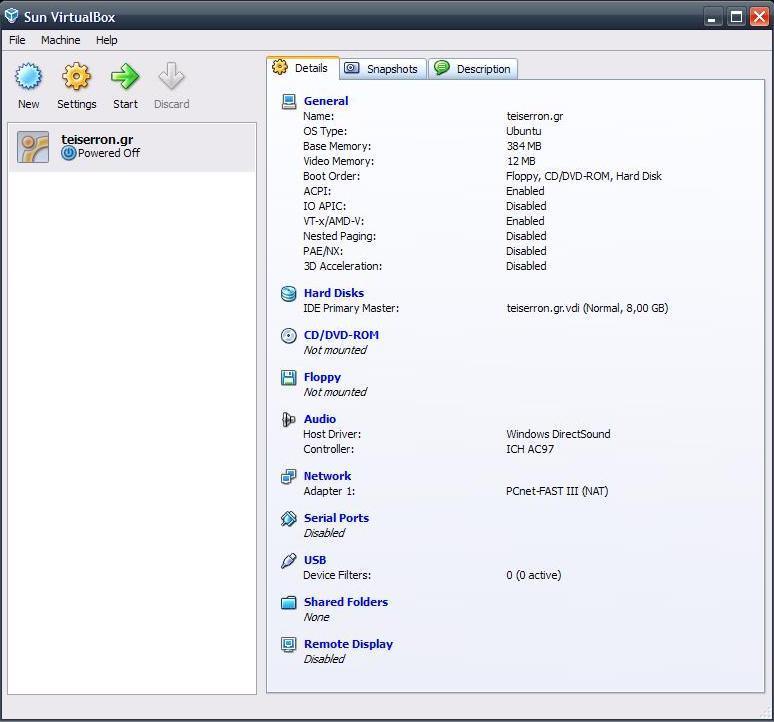Open the General settings link
The width and height of the screenshot is (774, 722).
(x=326, y=101)
